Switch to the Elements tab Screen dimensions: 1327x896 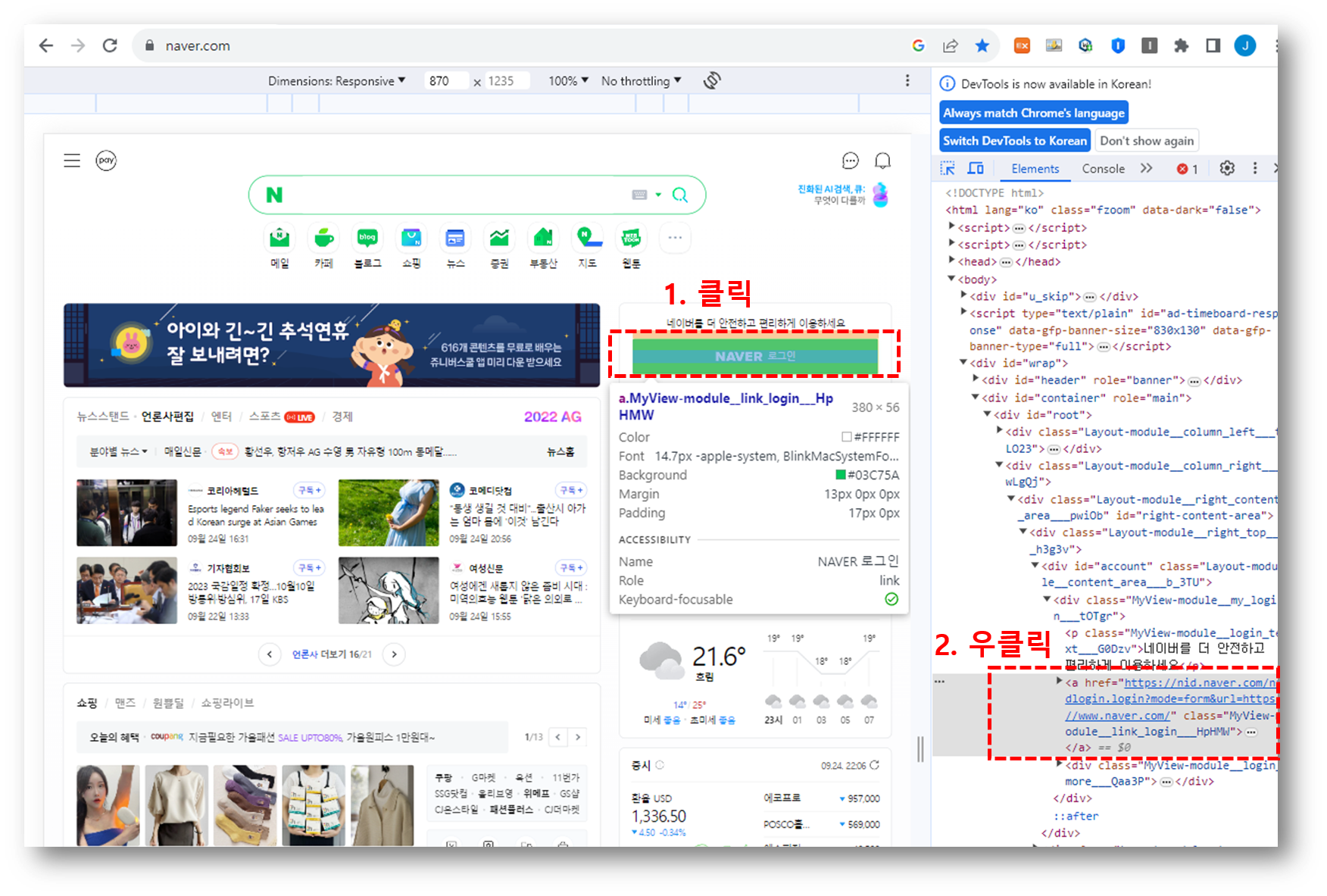(1035, 169)
